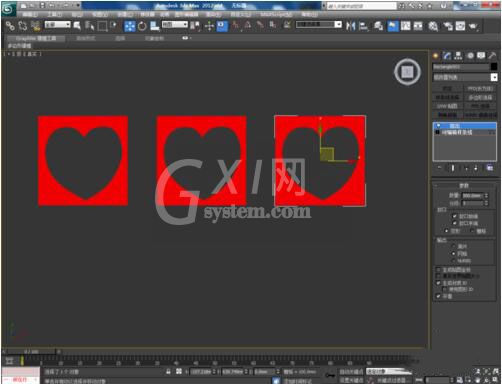The height and width of the screenshot is (384, 502).
Task: Toggle the extrude modifier light bulb in stack
Action: tap(438, 126)
